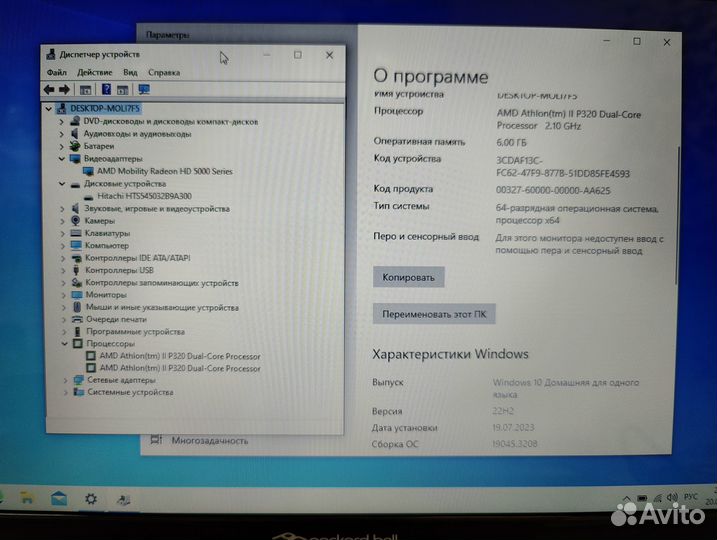
Task: Select AMD Mobility Radeon HD 5000 Series
Action: tap(165, 171)
